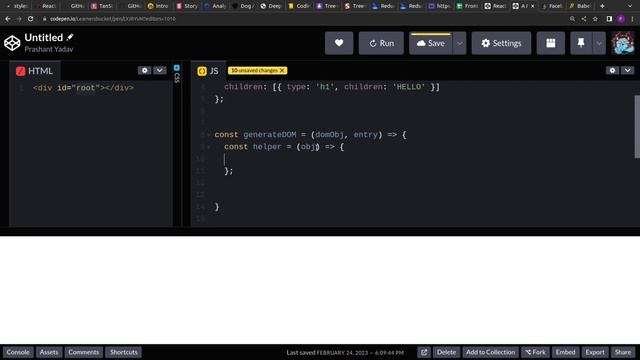Run the pen code
This screenshot has width=640, height=360.
[x=381, y=43]
